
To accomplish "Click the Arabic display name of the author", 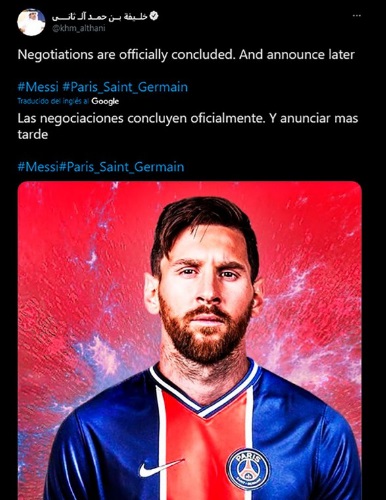I will click(x=99, y=16).
